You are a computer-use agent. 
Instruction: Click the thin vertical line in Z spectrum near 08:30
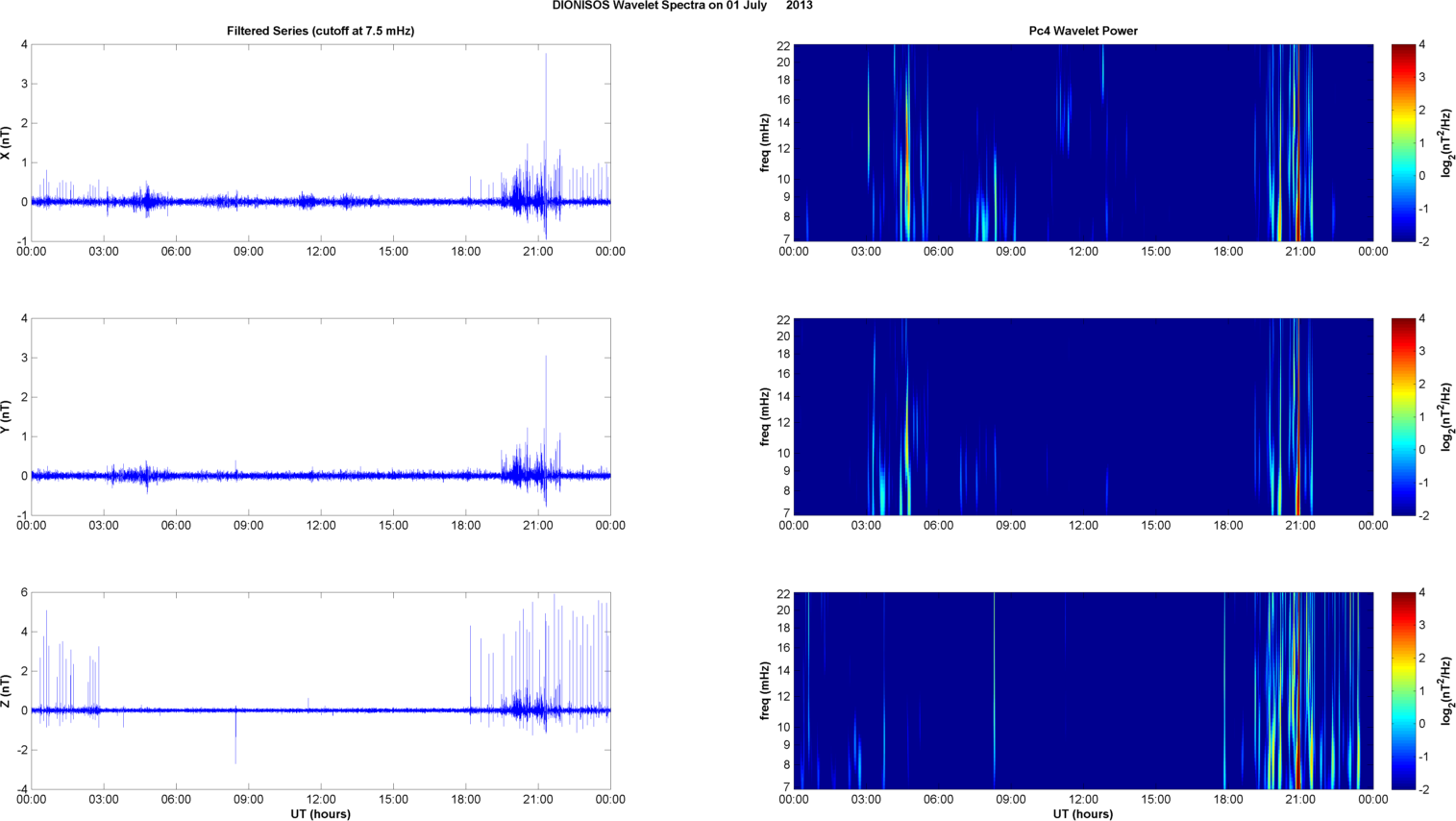(995, 690)
